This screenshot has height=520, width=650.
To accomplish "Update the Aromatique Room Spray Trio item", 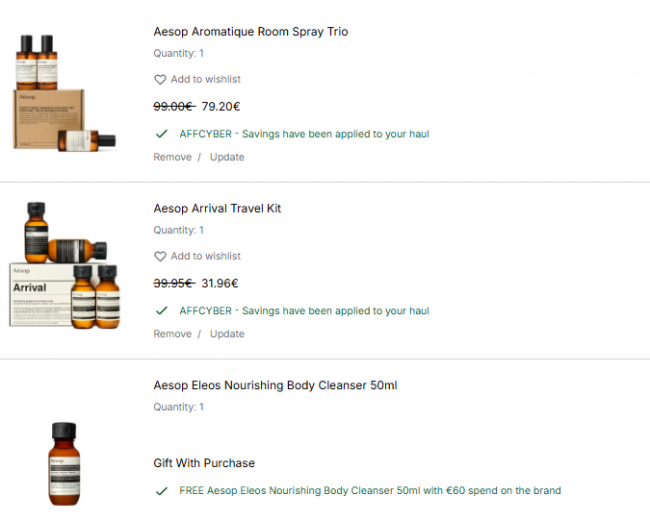I will [x=227, y=157].
